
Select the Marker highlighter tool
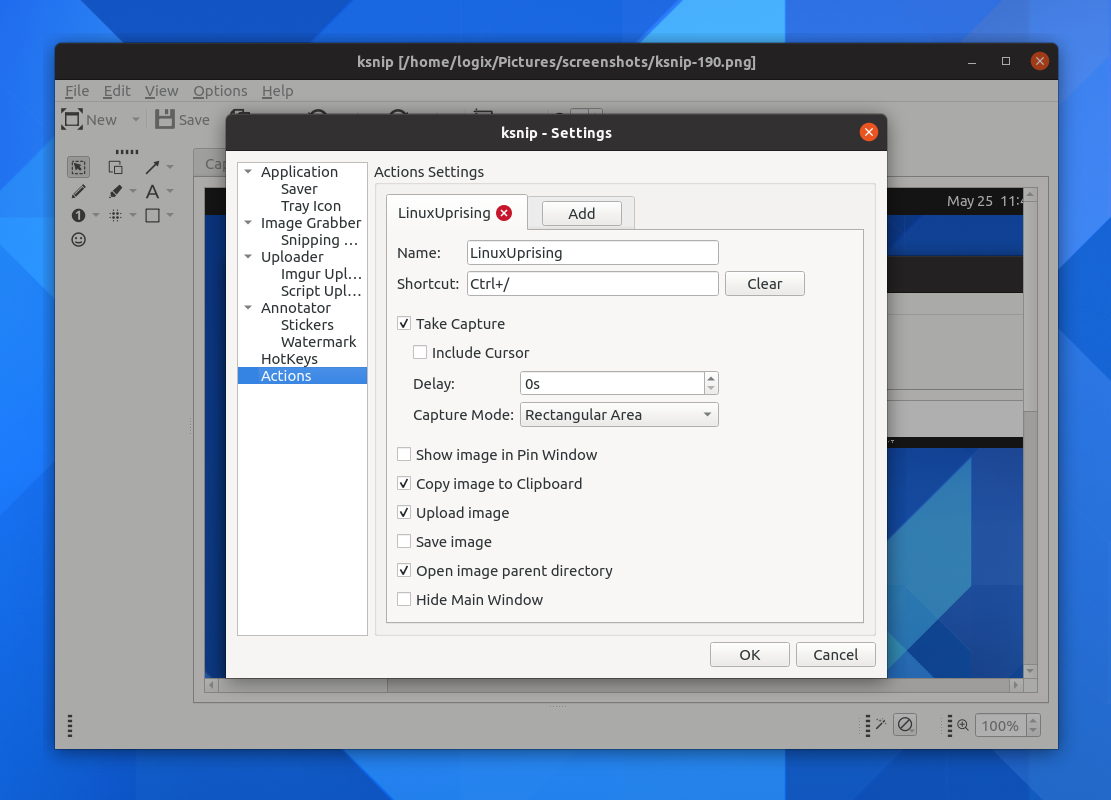pyautogui.click(x=115, y=191)
